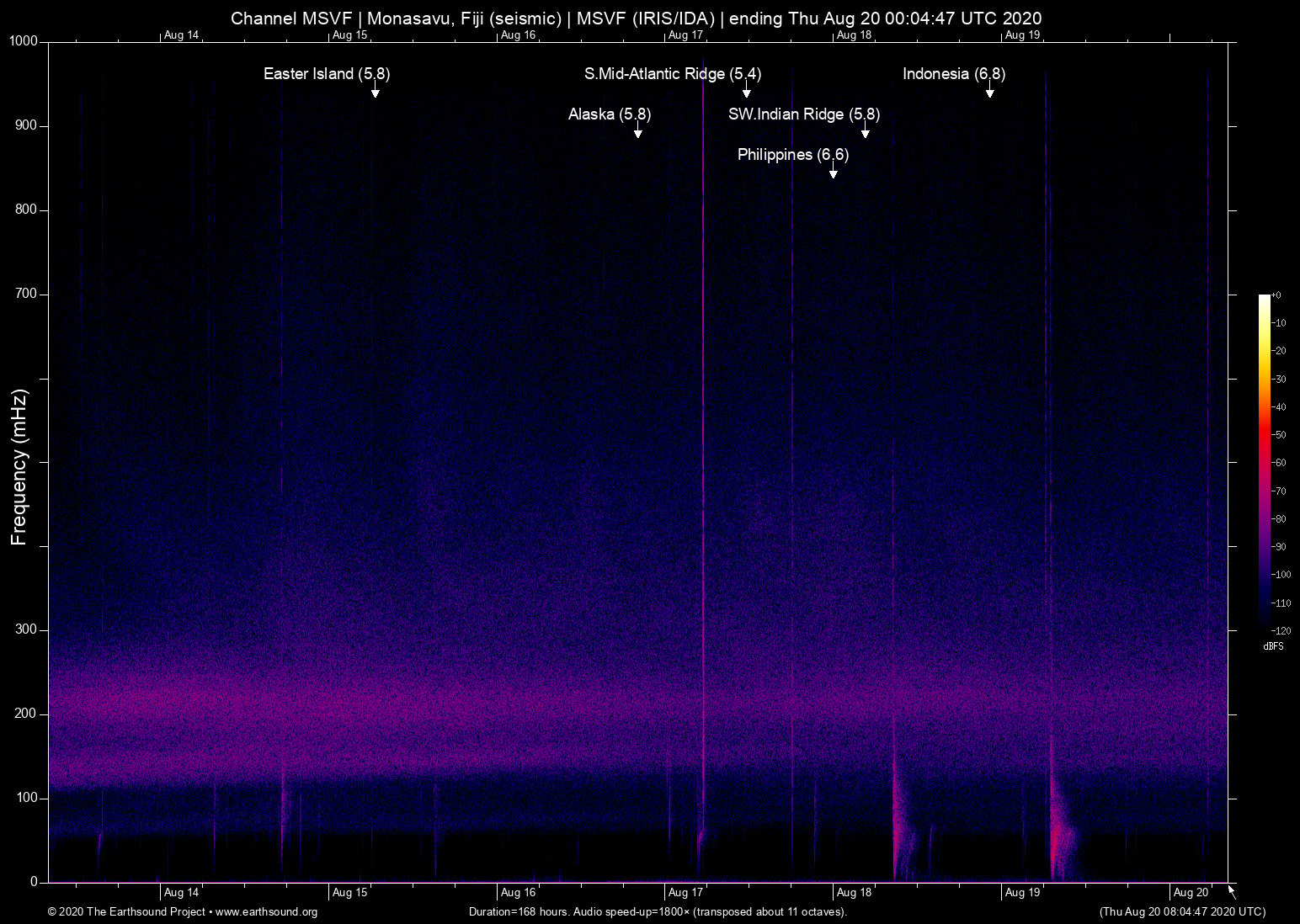The width and height of the screenshot is (1300, 924).
Task: Click the -80 value on the color scale
Action: pyautogui.click(x=1279, y=519)
